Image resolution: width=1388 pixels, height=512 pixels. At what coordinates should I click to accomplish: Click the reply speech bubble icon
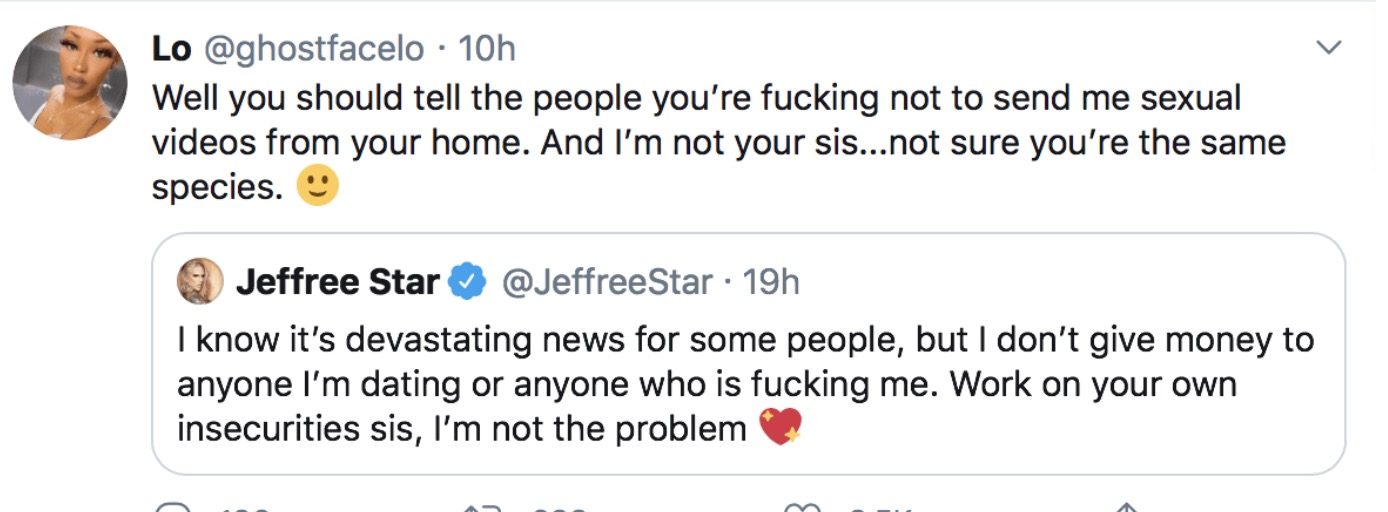coord(172,508)
